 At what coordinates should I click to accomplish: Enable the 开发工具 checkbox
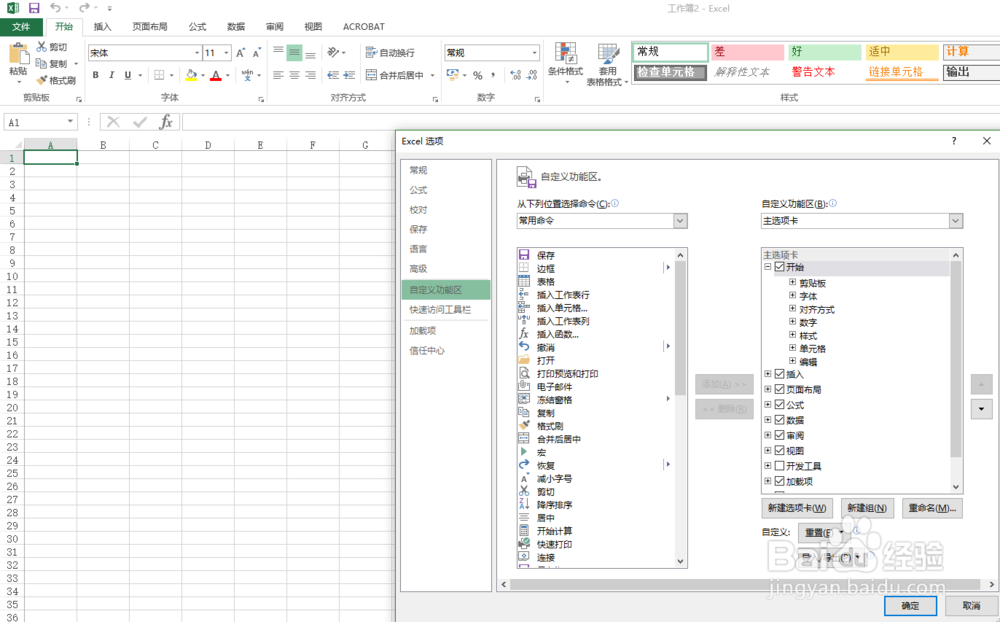[x=779, y=466]
